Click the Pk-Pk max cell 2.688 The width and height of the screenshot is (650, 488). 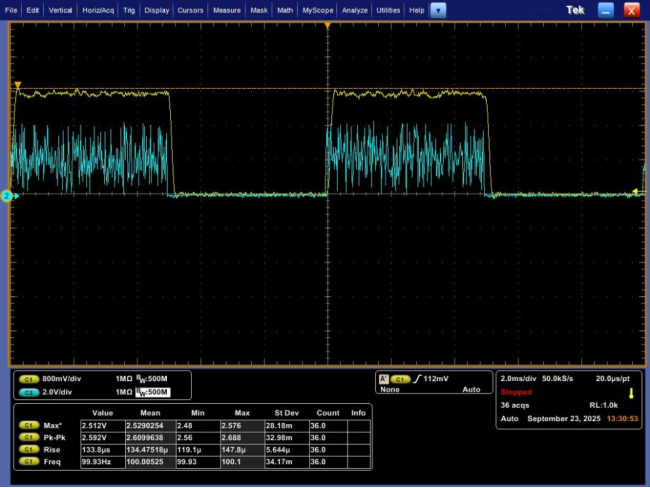[242, 438]
